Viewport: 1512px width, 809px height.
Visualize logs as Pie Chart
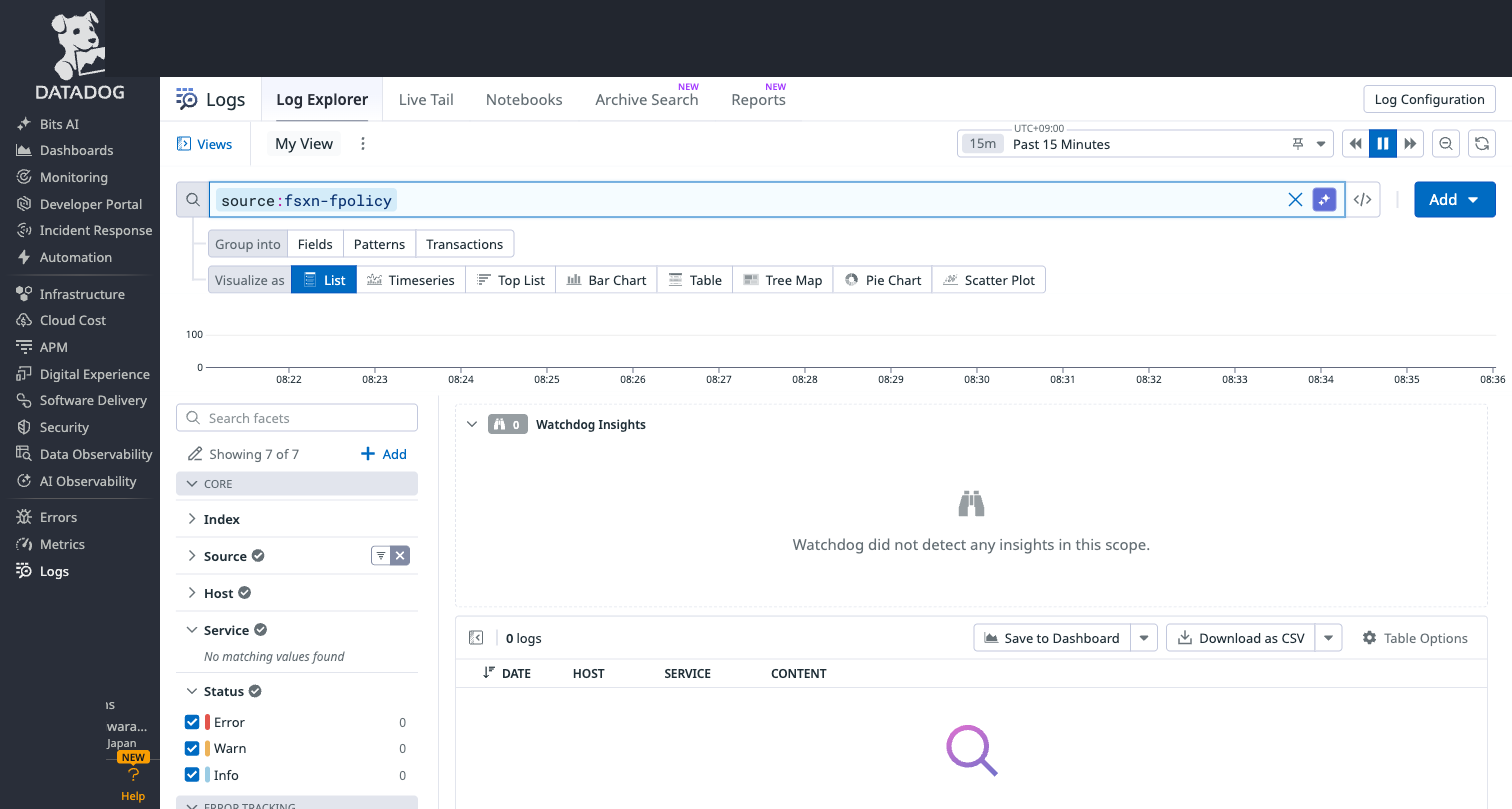point(883,280)
